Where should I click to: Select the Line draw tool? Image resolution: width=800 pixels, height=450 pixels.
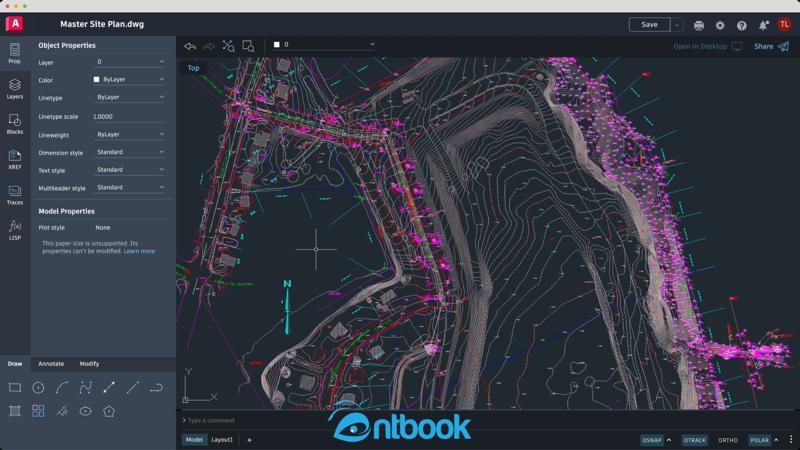click(x=133, y=388)
